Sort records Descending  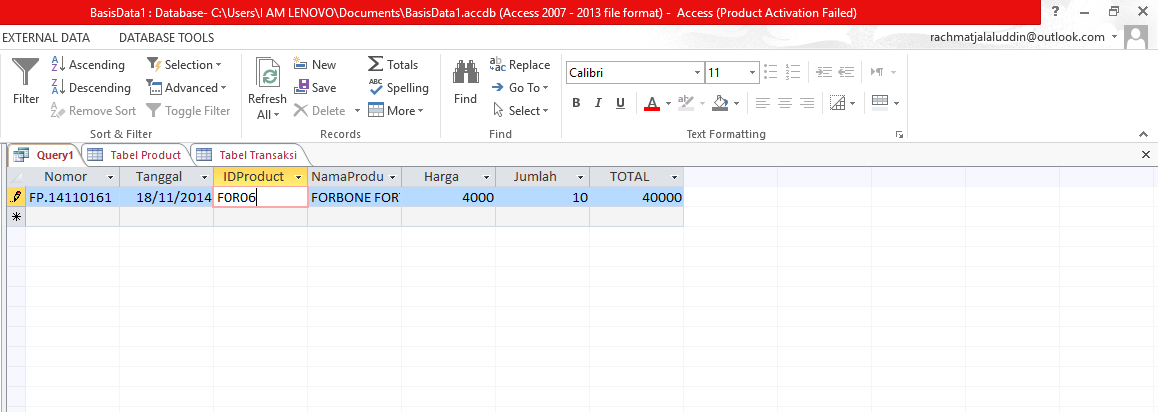pyautogui.click(x=91, y=88)
